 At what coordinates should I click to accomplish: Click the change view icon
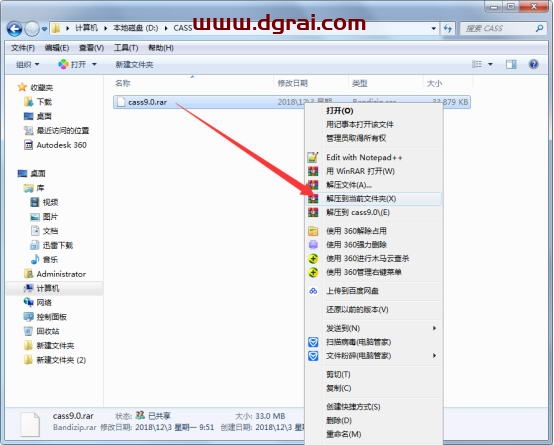point(477,64)
